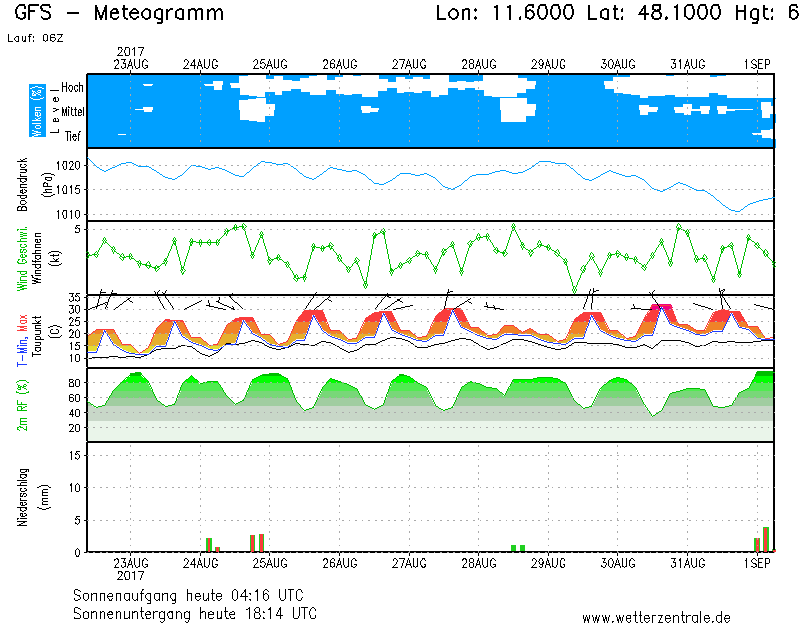The image size is (800, 625).
Task: Select 31AUG on the upper date axis
Action: coord(688,65)
